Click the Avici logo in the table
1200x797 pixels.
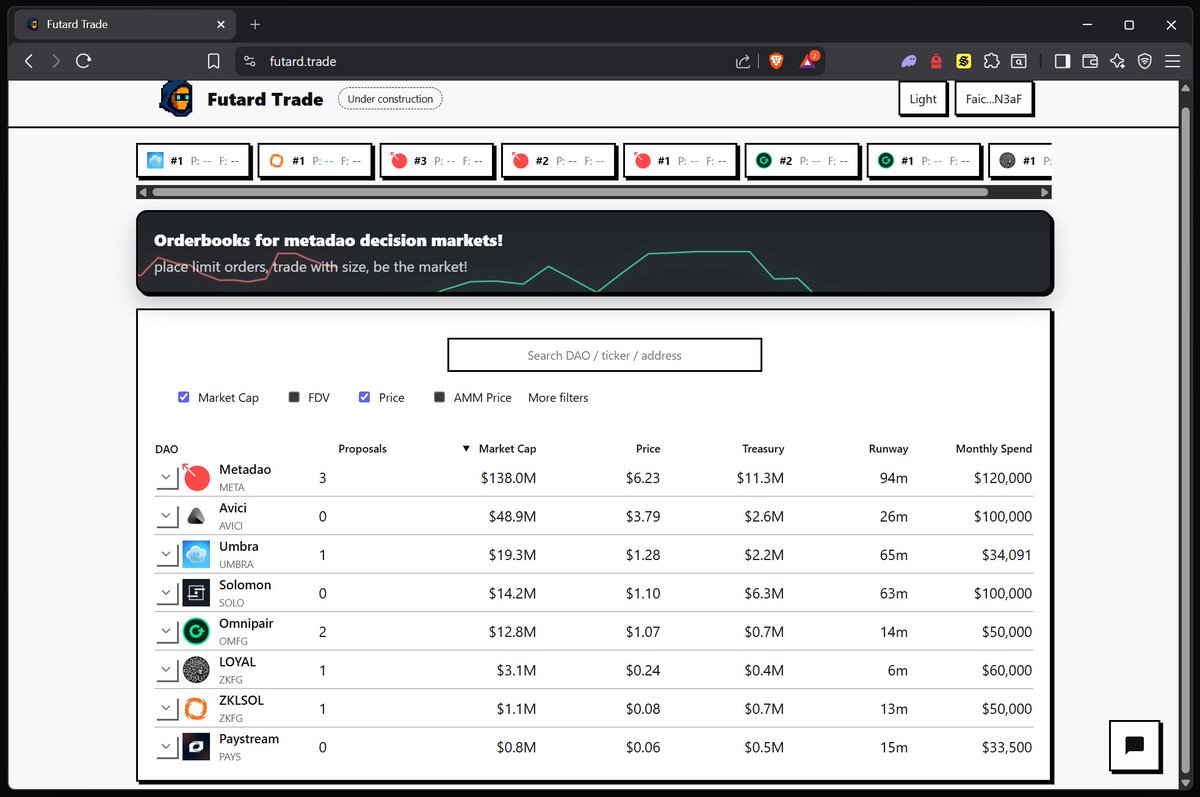click(196, 516)
